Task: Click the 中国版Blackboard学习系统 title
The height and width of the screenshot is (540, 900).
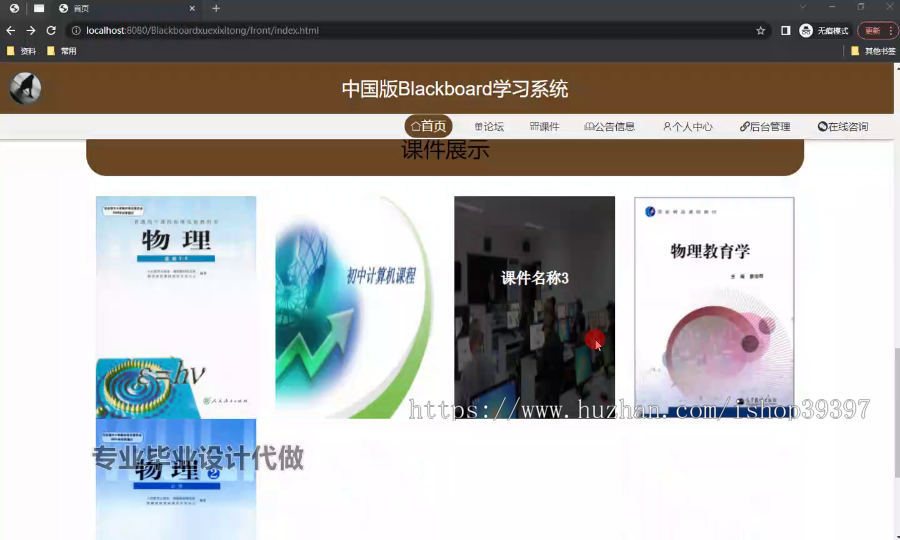Action: point(455,89)
